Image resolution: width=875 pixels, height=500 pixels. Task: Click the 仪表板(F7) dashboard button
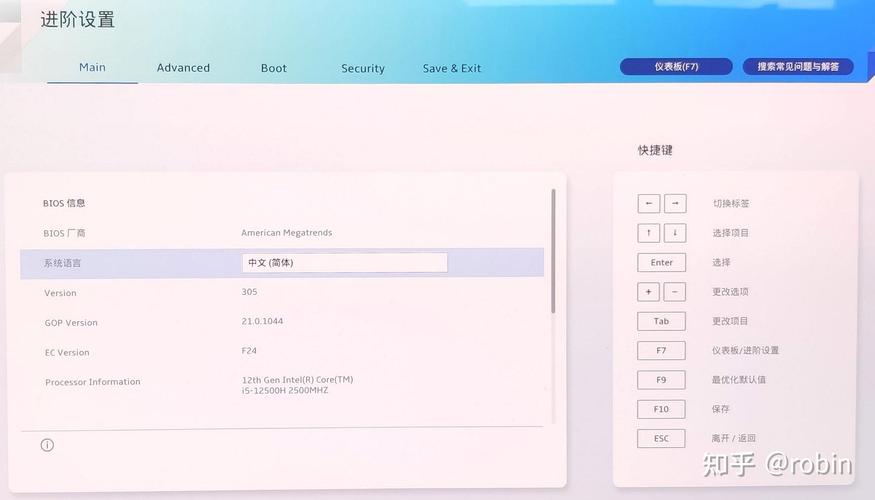676,66
